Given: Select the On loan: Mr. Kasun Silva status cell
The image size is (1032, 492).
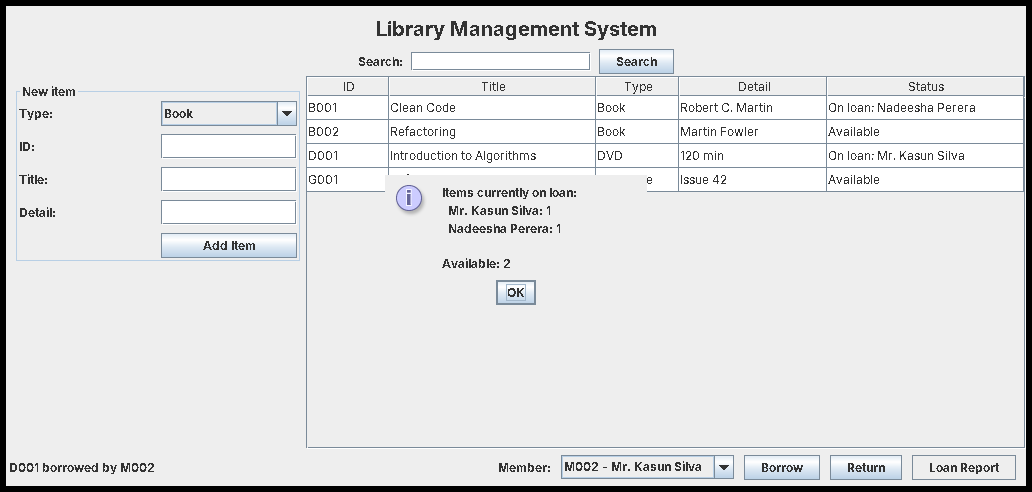Looking at the screenshot, I should click(x=925, y=156).
